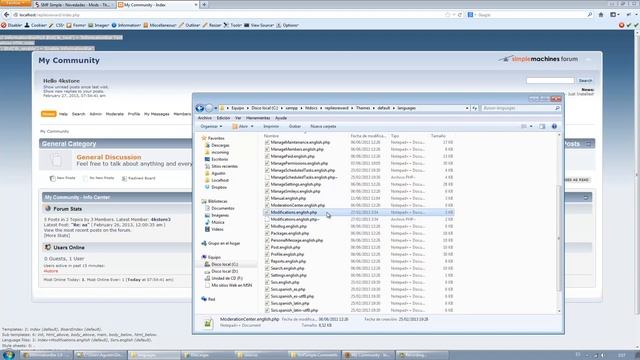Click the Windows Start orb
Screen dimensions: 640x360
coord(8,355)
